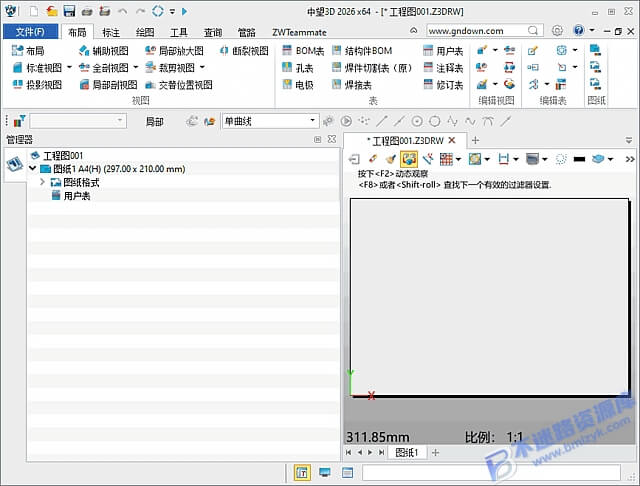640x486 pixels.
Task: Select the 图纸1 sheet tab
Action: tap(407, 453)
